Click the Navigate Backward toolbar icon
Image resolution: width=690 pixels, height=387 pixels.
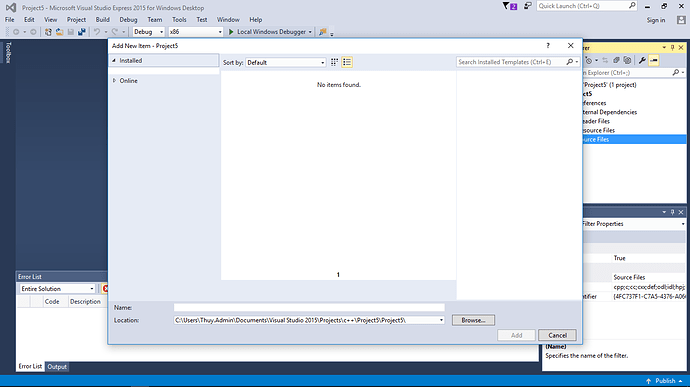(16, 32)
